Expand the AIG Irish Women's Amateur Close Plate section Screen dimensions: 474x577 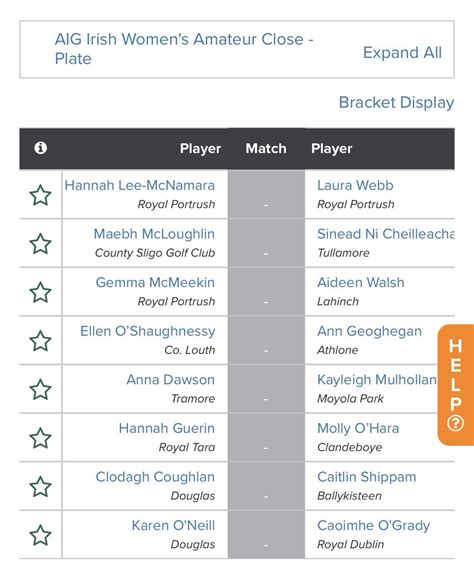[x=184, y=49]
